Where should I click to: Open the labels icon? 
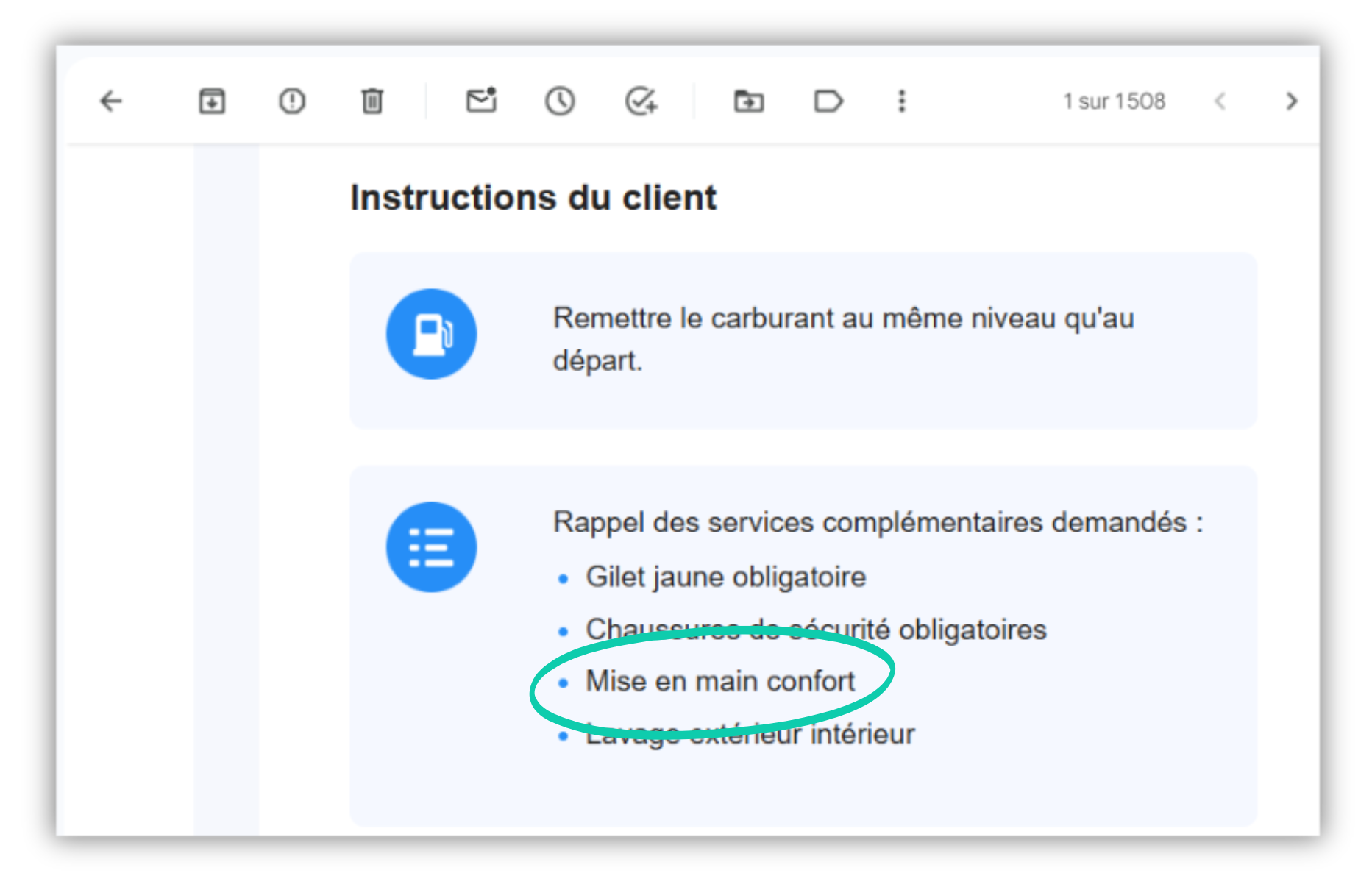(828, 101)
